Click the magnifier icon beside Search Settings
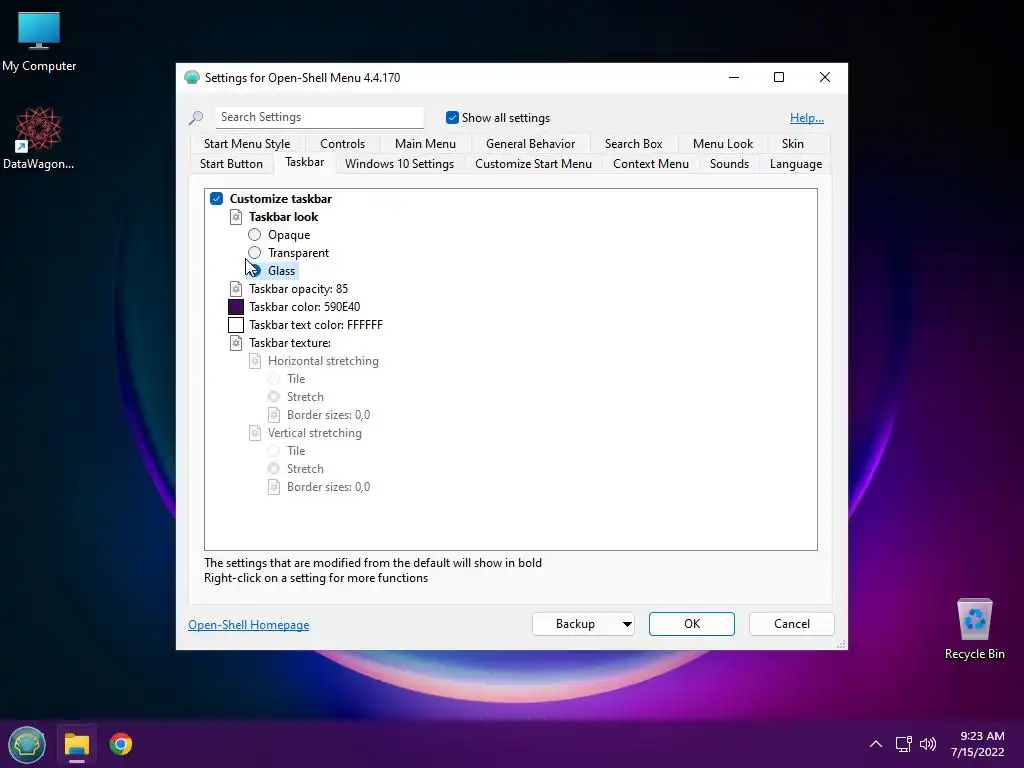 pos(196,118)
